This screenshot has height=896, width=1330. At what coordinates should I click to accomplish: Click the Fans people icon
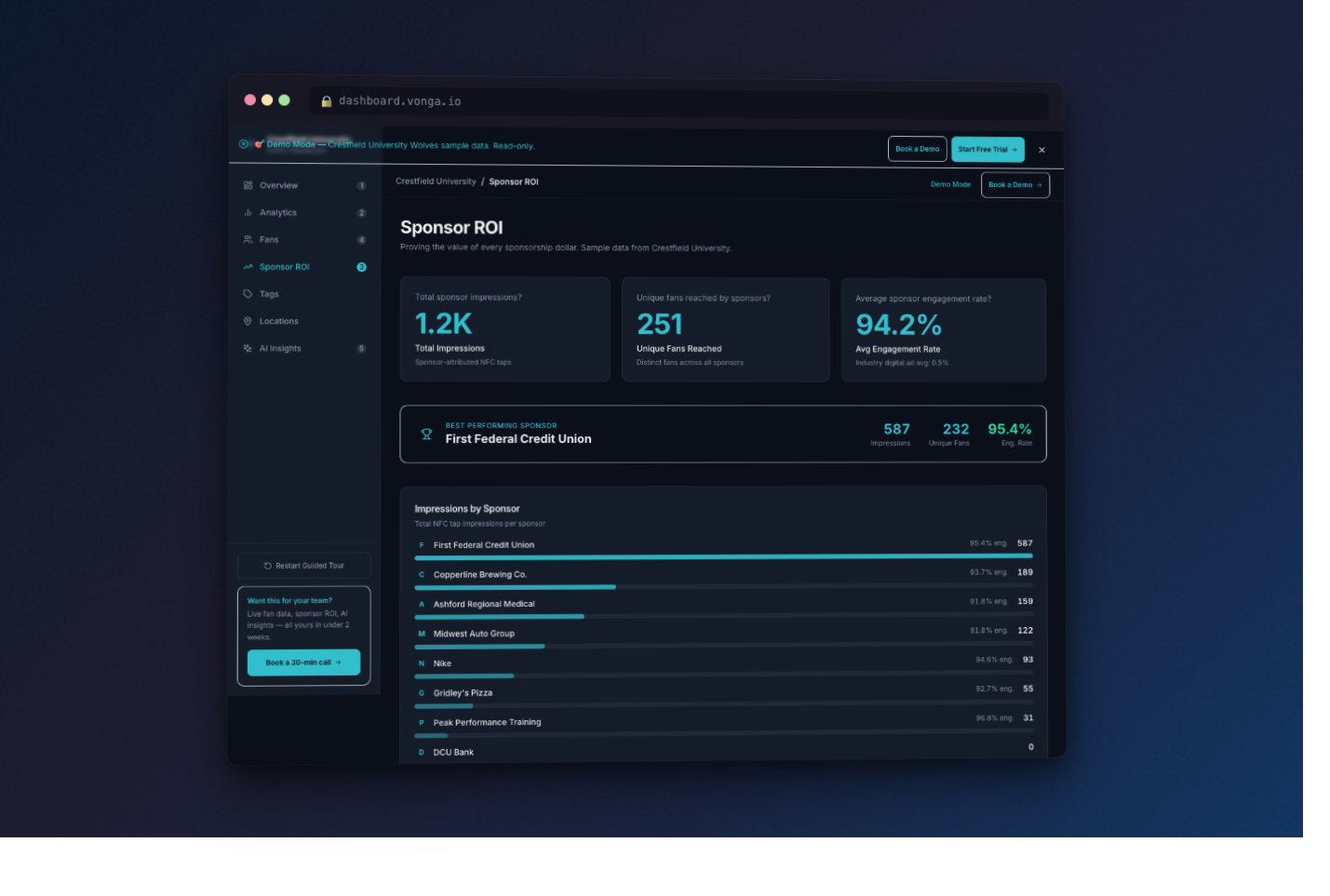point(248,239)
